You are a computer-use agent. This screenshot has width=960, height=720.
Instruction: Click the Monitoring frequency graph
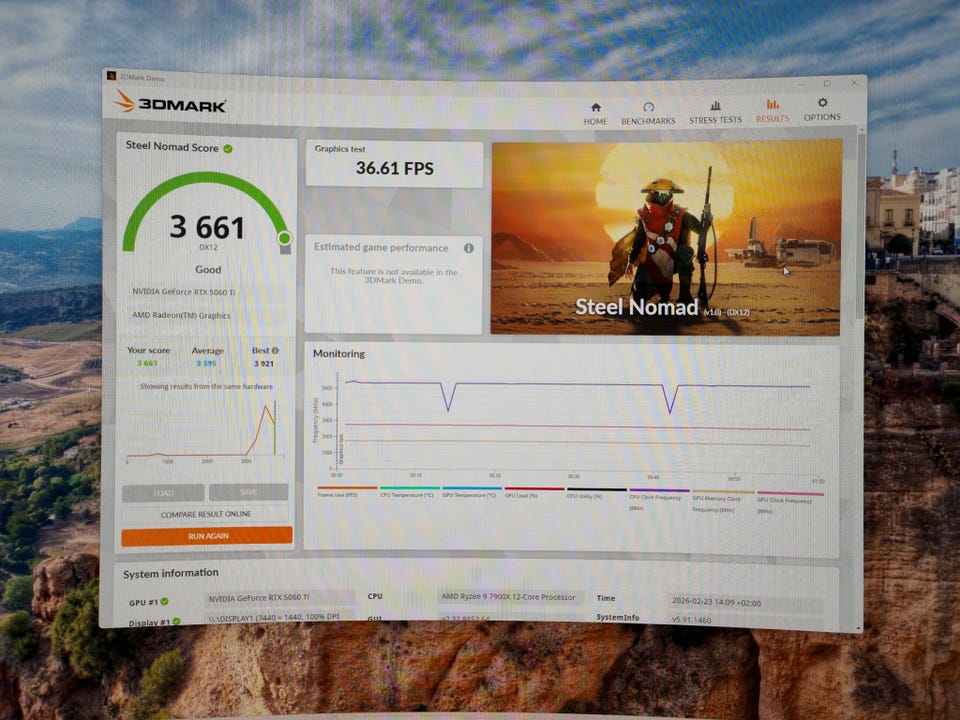pyautogui.click(x=572, y=424)
